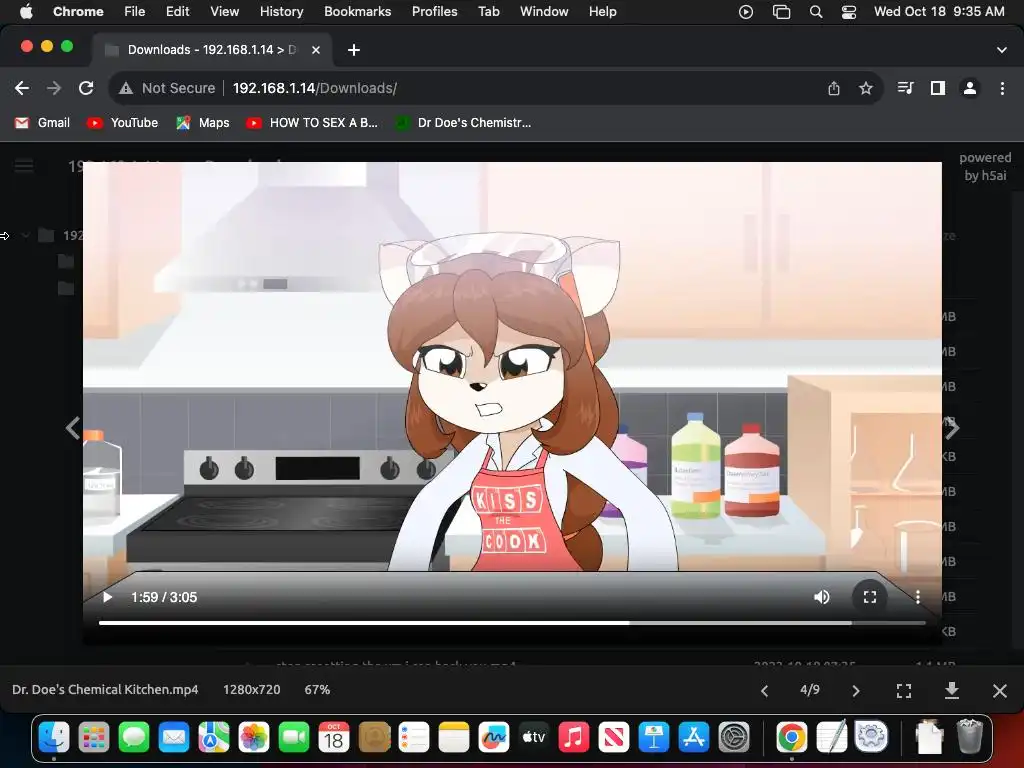Open Calendar from the Dock
1024x768 pixels.
[x=334, y=738]
